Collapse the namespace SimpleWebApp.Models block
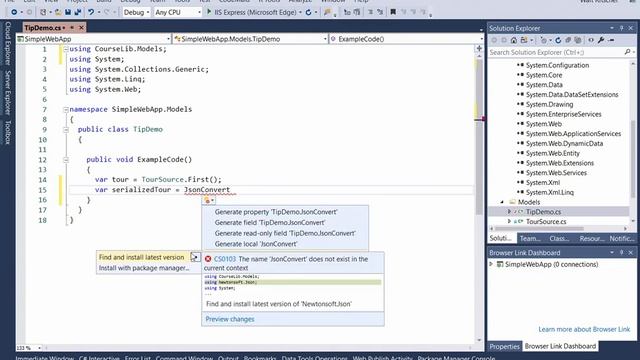This screenshot has width=640, height=360. point(65,109)
